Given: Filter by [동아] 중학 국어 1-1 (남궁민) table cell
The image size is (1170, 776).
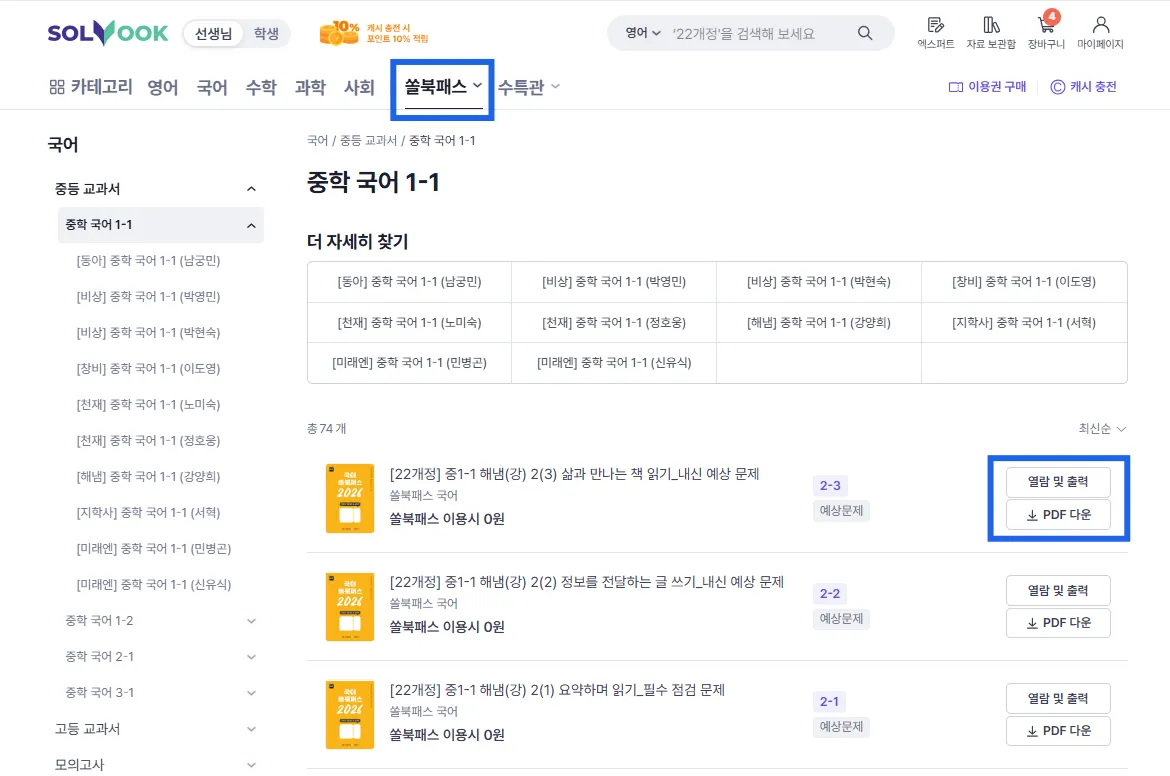Looking at the screenshot, I should coord(410,282).
